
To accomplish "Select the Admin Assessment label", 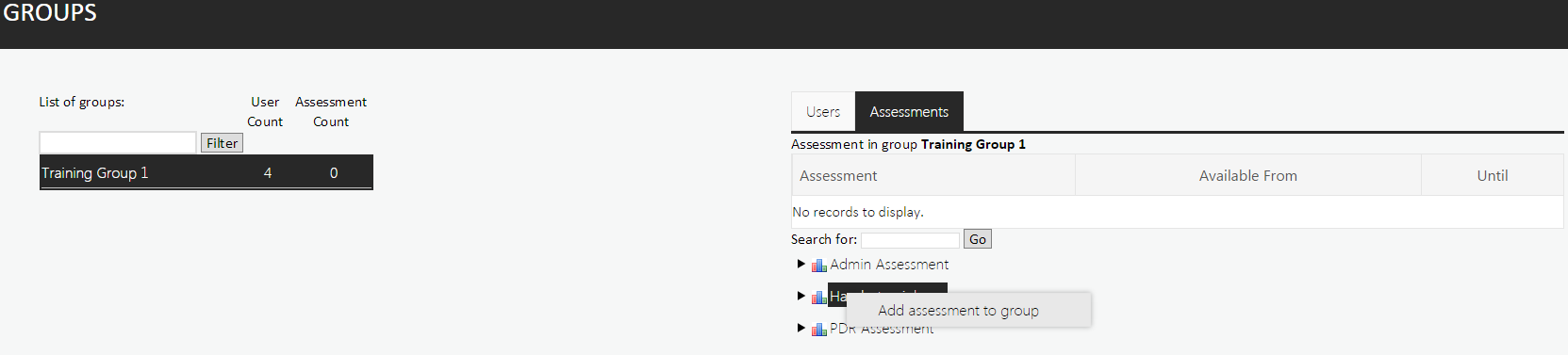I will click(x=889, y=265).
